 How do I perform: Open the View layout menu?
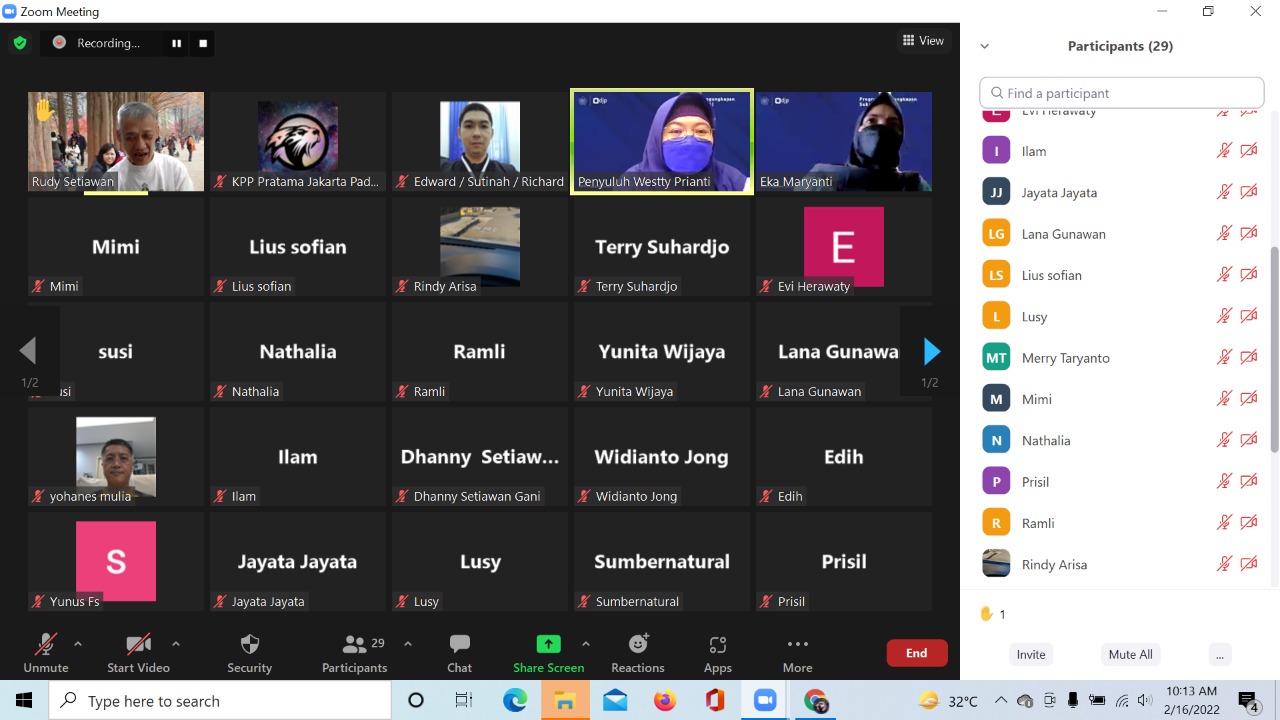tap(923, 41)
